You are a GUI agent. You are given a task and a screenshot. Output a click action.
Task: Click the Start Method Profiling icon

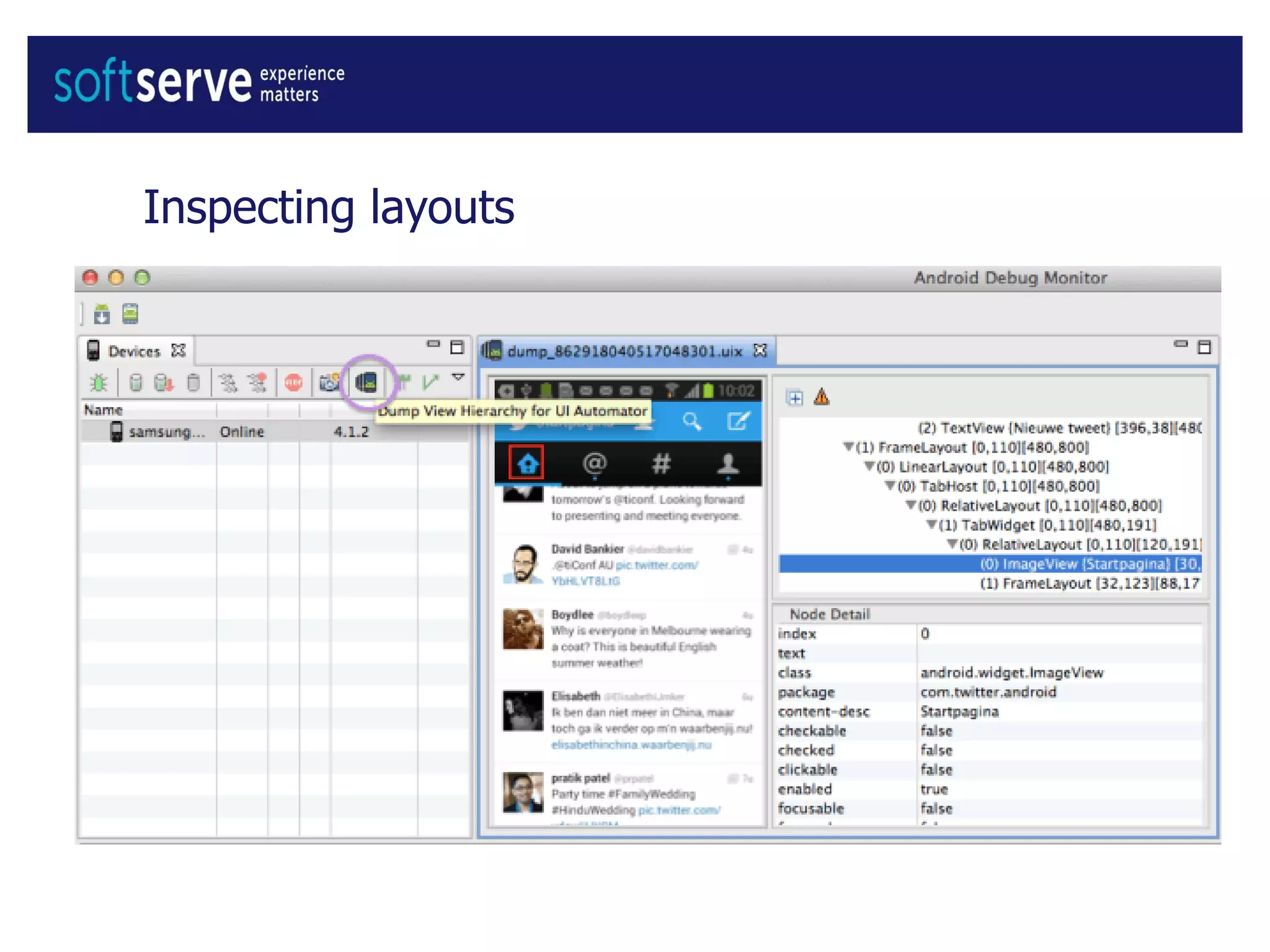click(x=257, y=383)
